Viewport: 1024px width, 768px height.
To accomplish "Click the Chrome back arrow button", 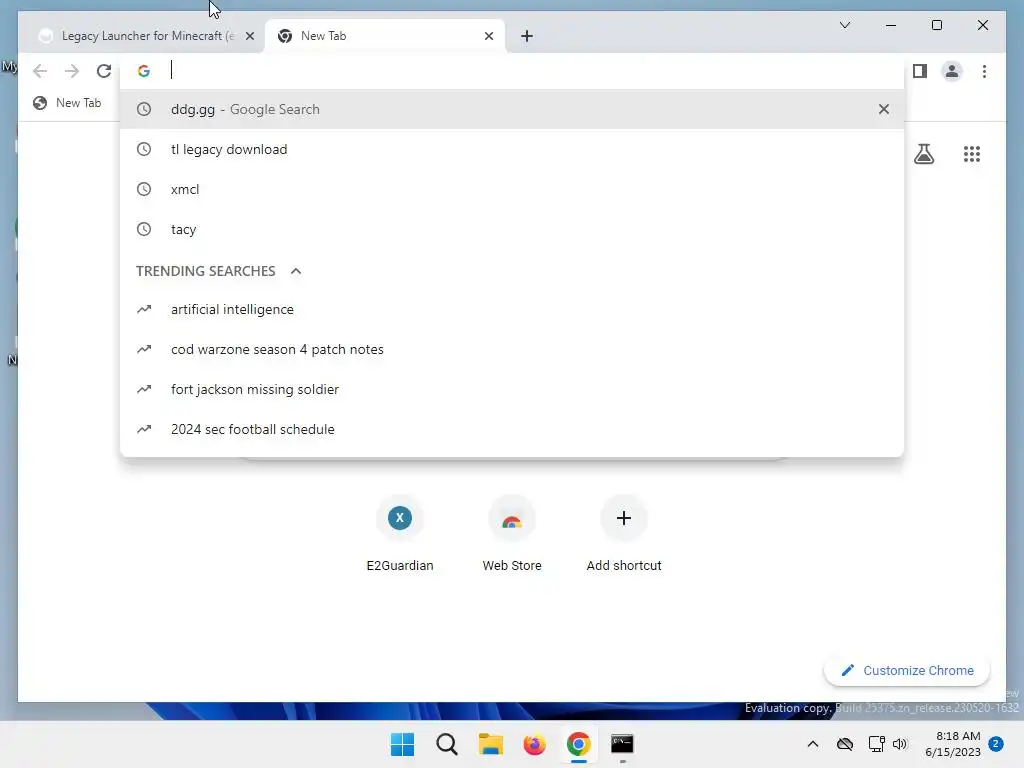I will tap(40, 71).
